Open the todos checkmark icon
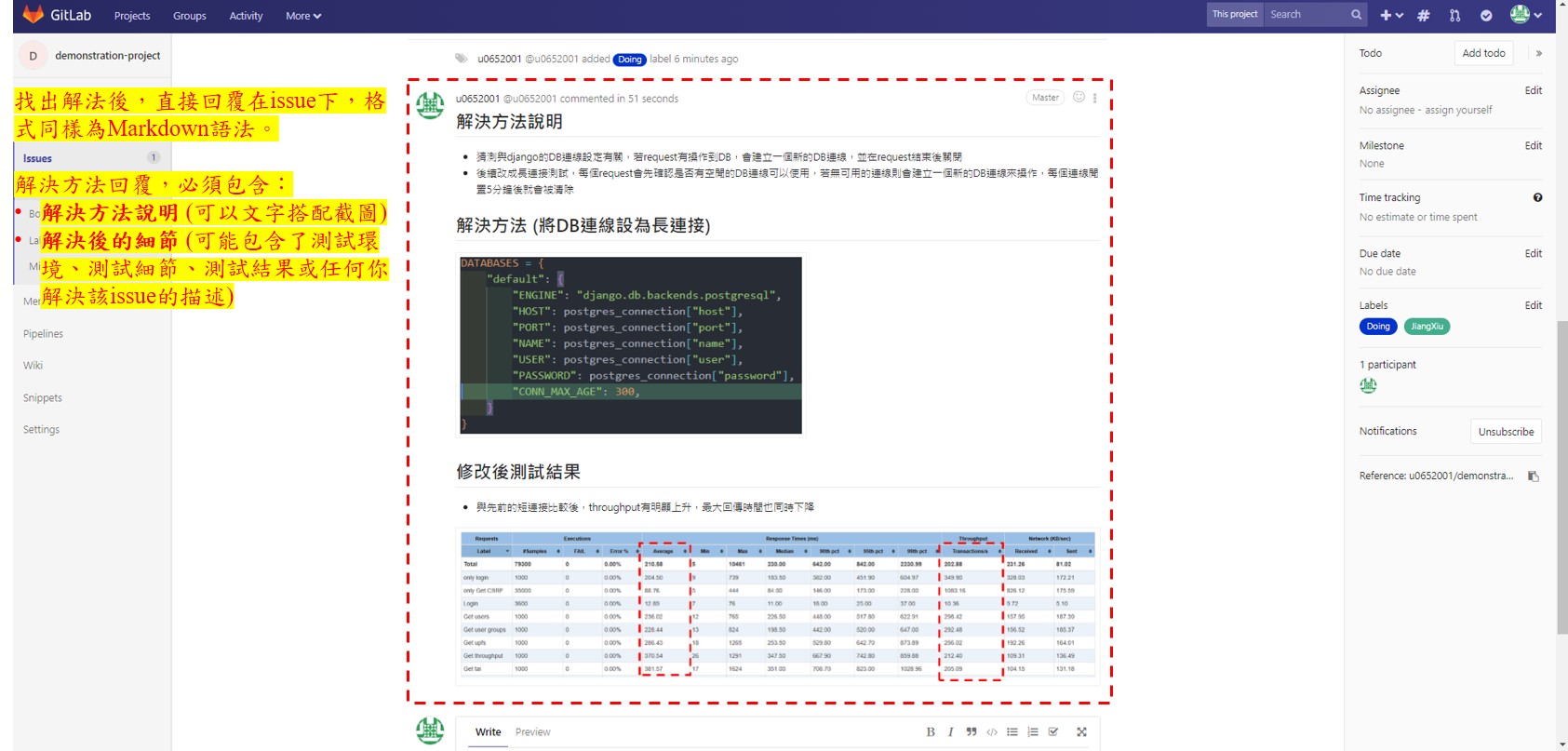The image size is (1568, 751). [1486, 15]
